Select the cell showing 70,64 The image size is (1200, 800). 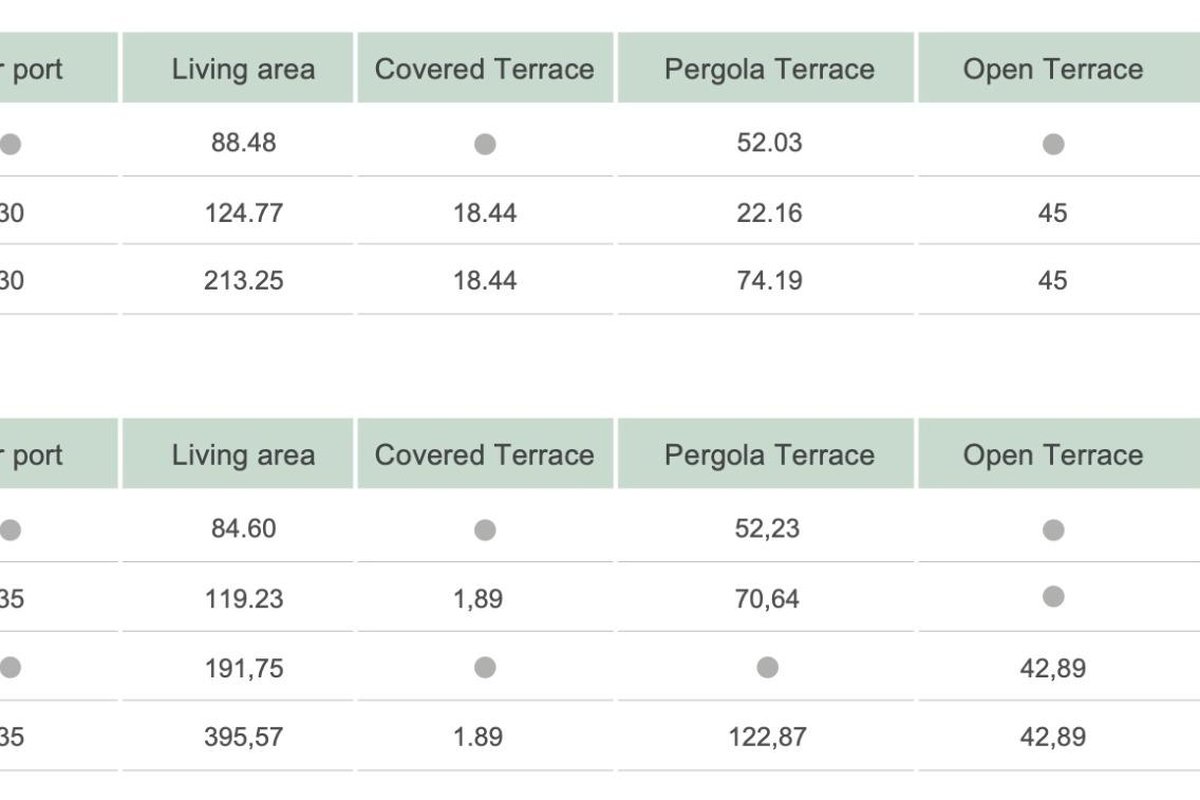click(767, 599)
